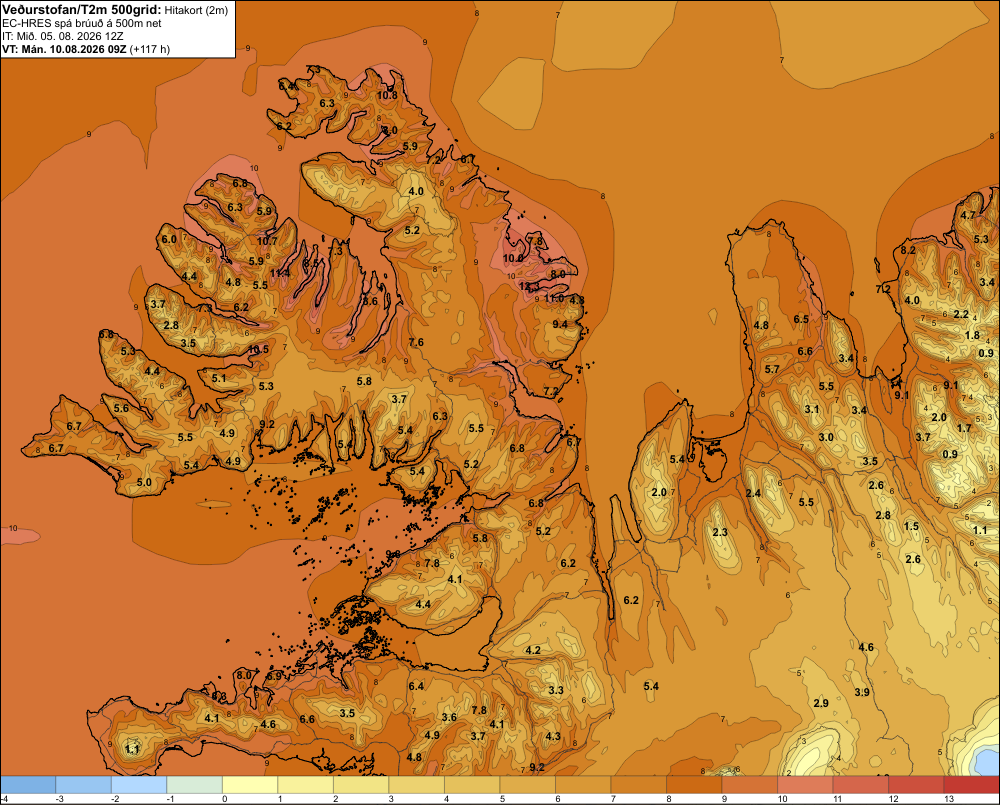Screen dimensions: 1000x805
Task: Click the 'VT: Mán. 10.08.2026 09Z' valid time
Action: [x=64, y=49]
